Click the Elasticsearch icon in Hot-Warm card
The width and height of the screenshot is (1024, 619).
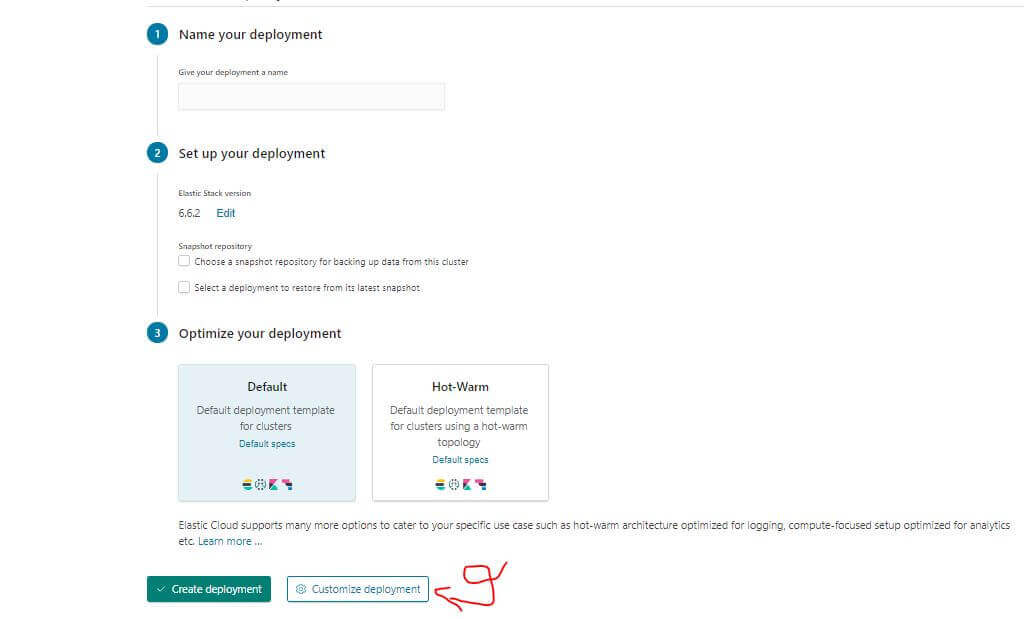pyautogui.click(x=440, y=485)
